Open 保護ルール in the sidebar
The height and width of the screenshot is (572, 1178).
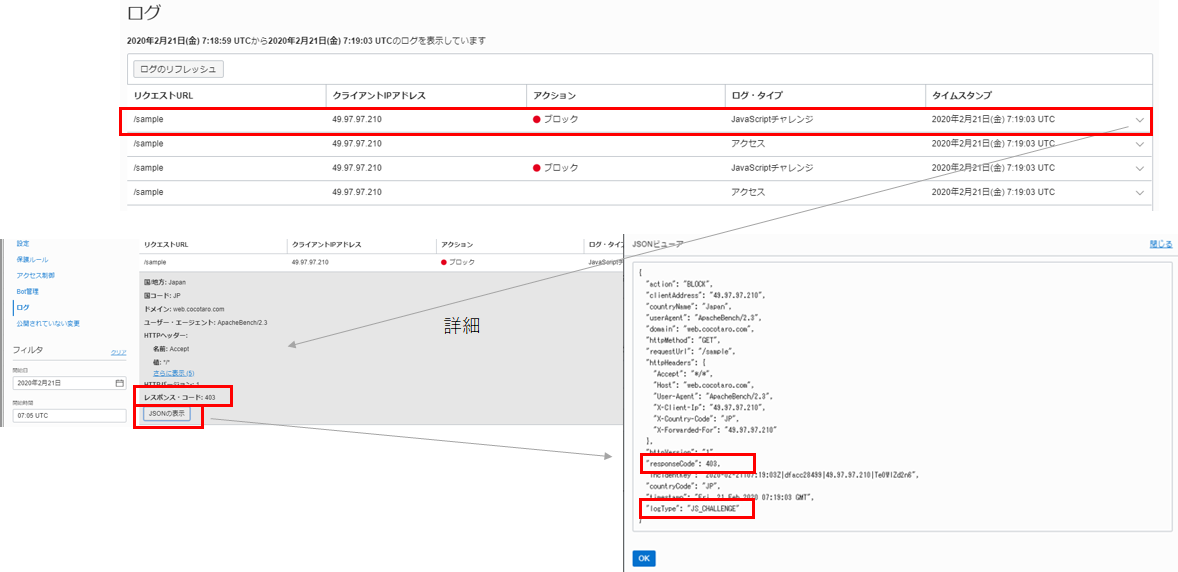tap(32, 259)
